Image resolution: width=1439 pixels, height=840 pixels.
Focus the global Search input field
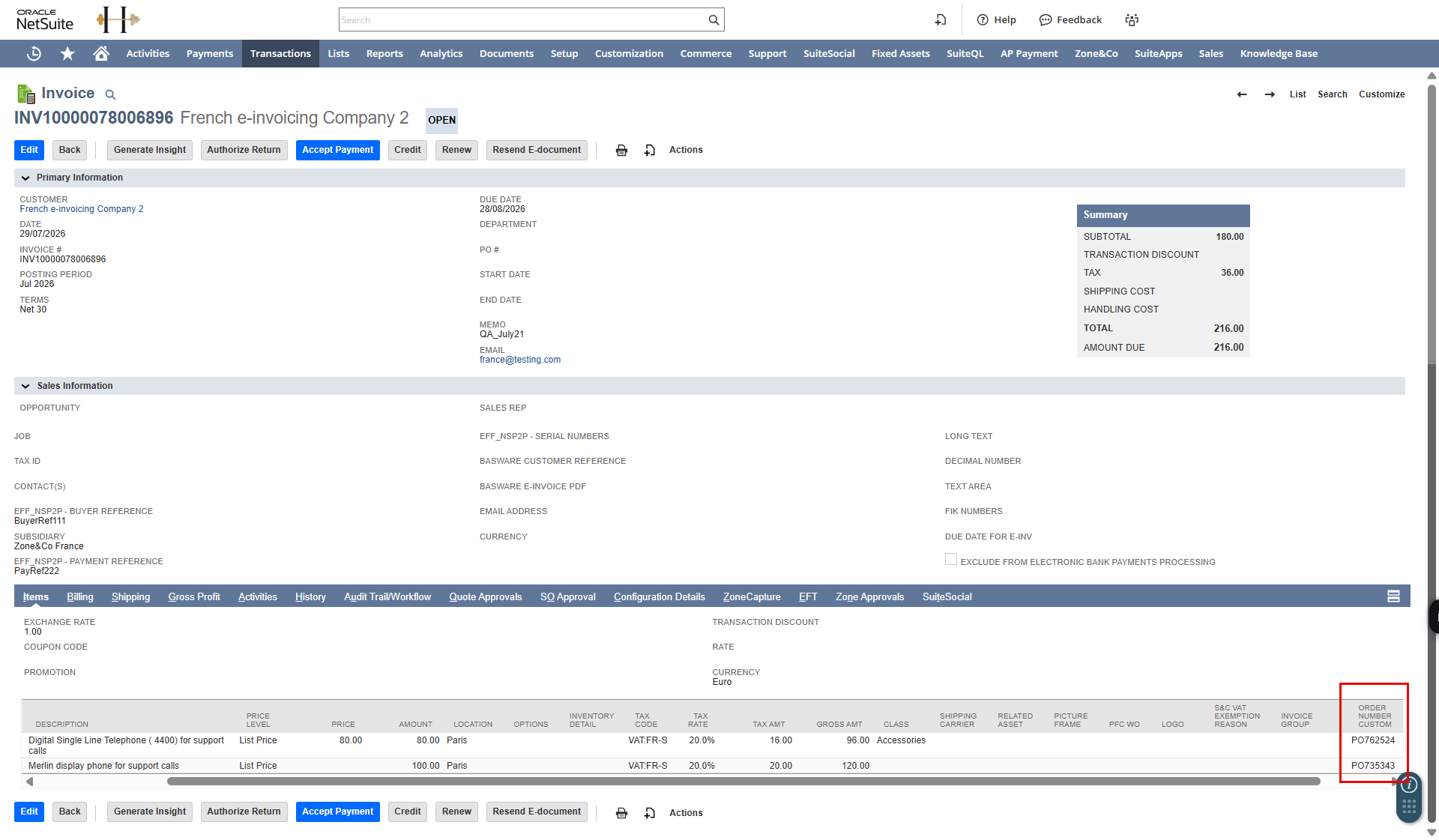tap(523, 20)
